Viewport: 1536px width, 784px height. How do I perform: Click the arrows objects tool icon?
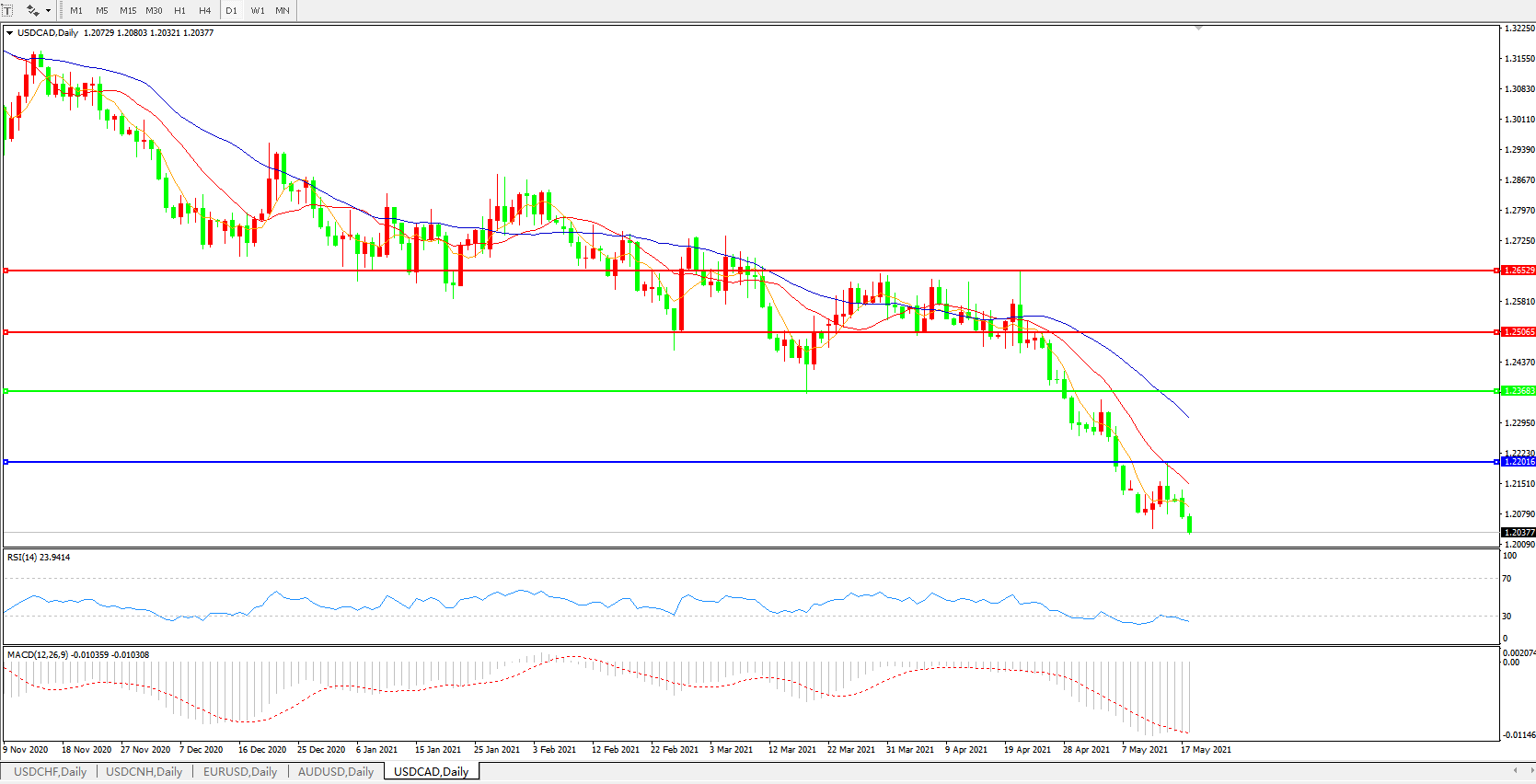pyautogui.click(x=32, y=11)
